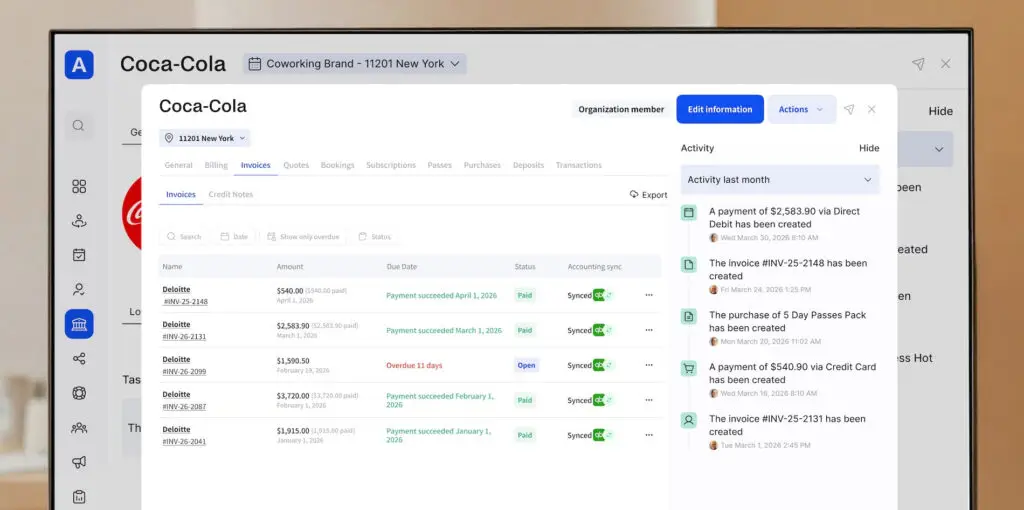
Task: Open the Date filter
Action: [x=234, y=236]
